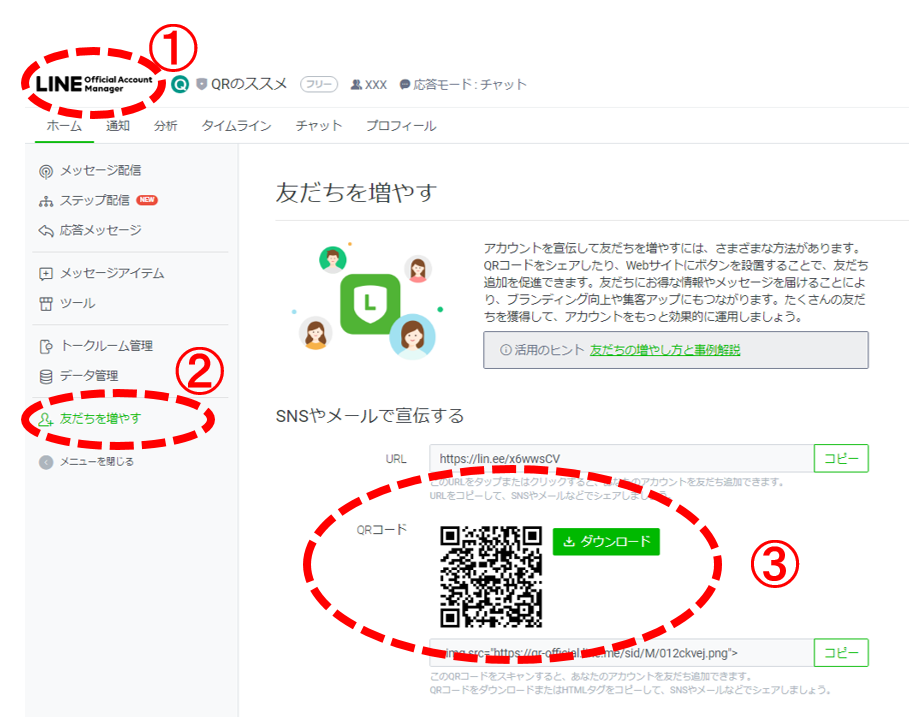
Task: Click the トークルーム管理 icon
Action: coord(46,346)
